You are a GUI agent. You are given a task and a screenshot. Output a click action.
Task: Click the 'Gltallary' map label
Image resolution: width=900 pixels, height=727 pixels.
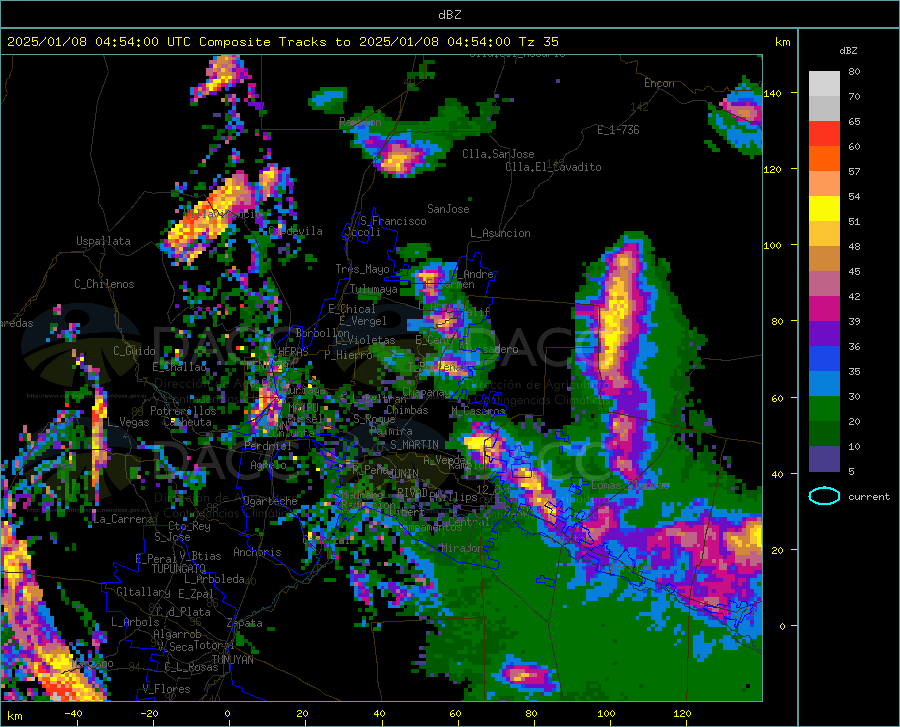click(143, 592)
